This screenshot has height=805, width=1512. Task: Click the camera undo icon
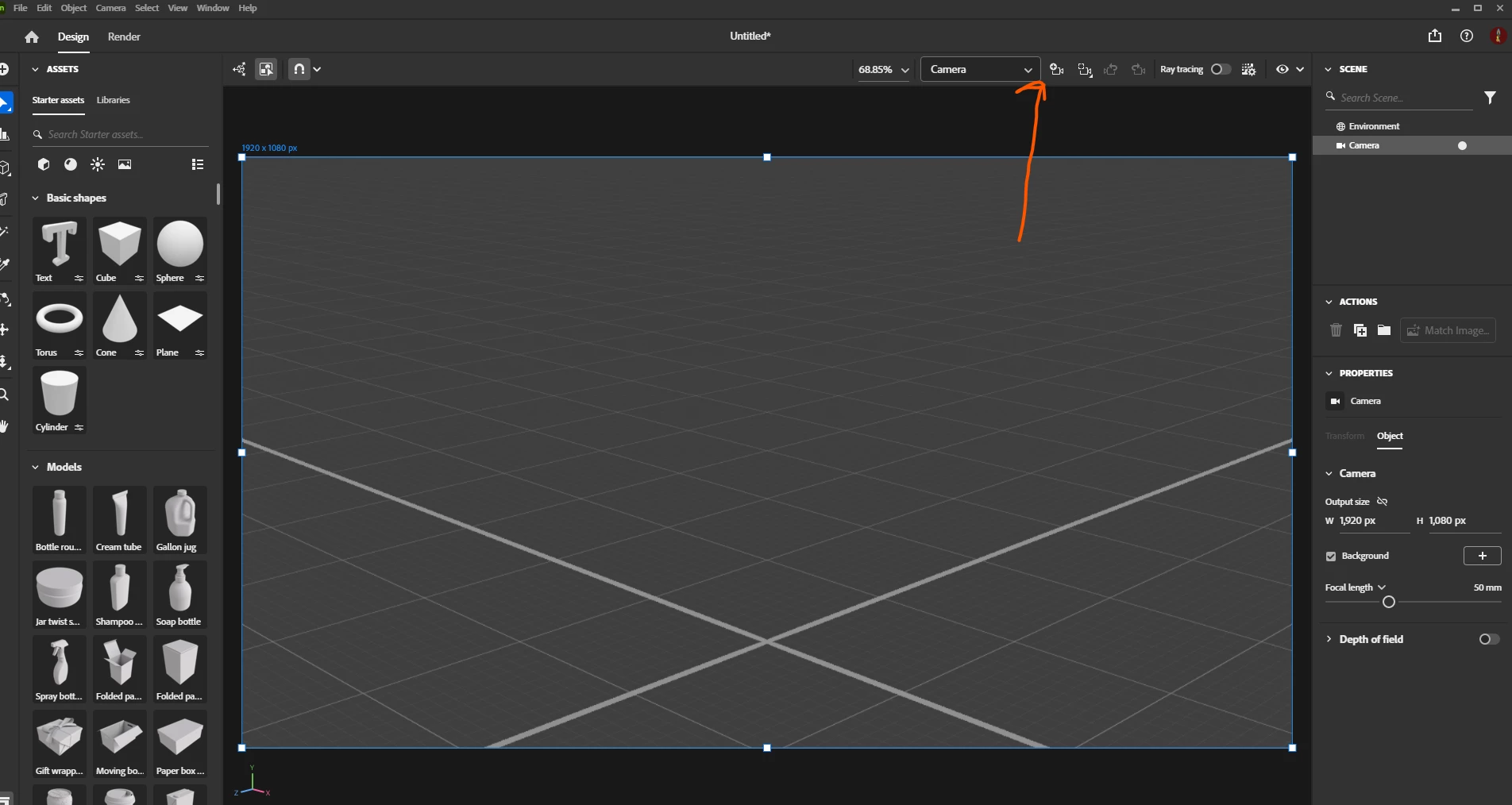[1111, 69]
